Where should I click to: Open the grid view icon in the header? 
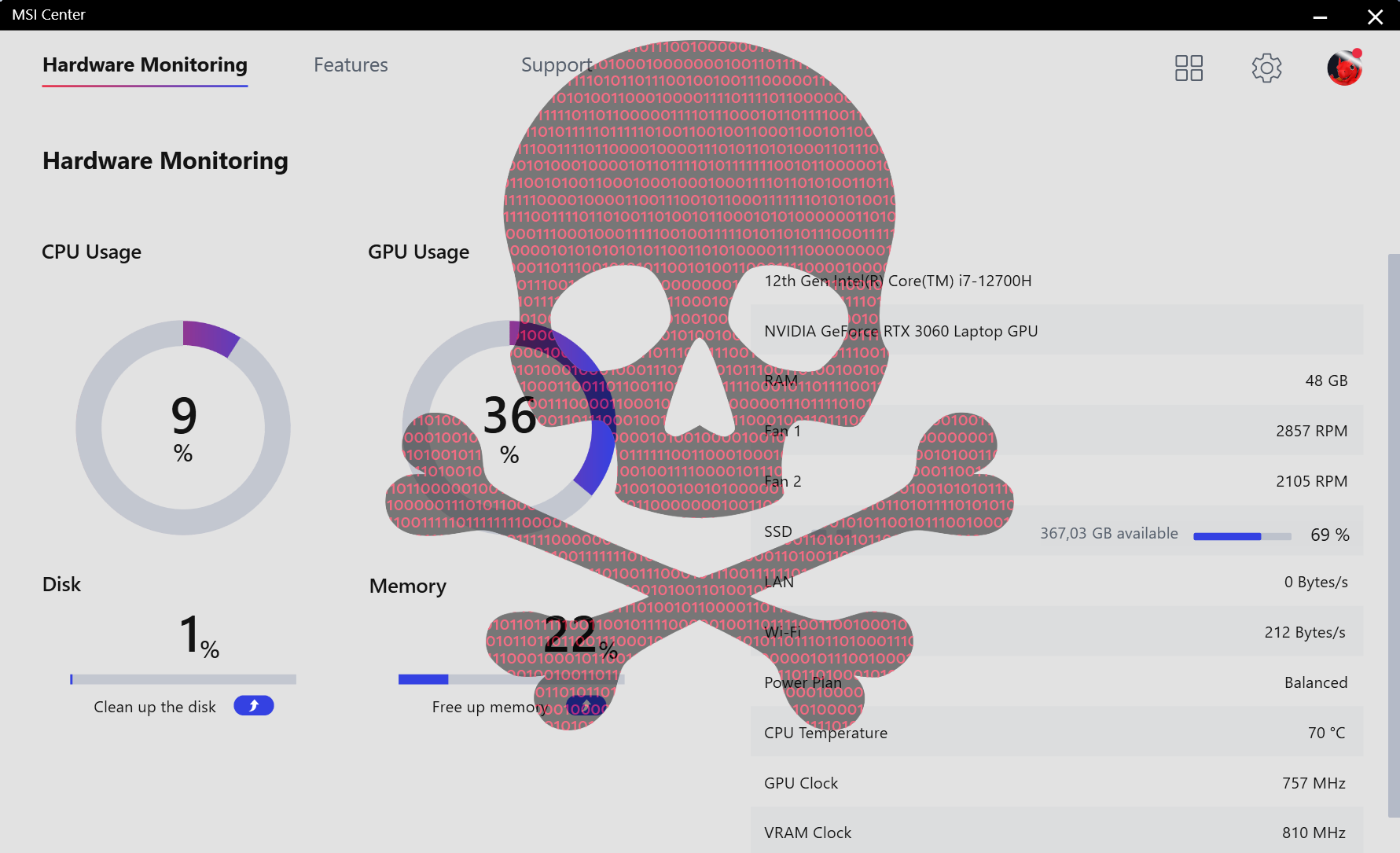click(x=1189, y=68)
